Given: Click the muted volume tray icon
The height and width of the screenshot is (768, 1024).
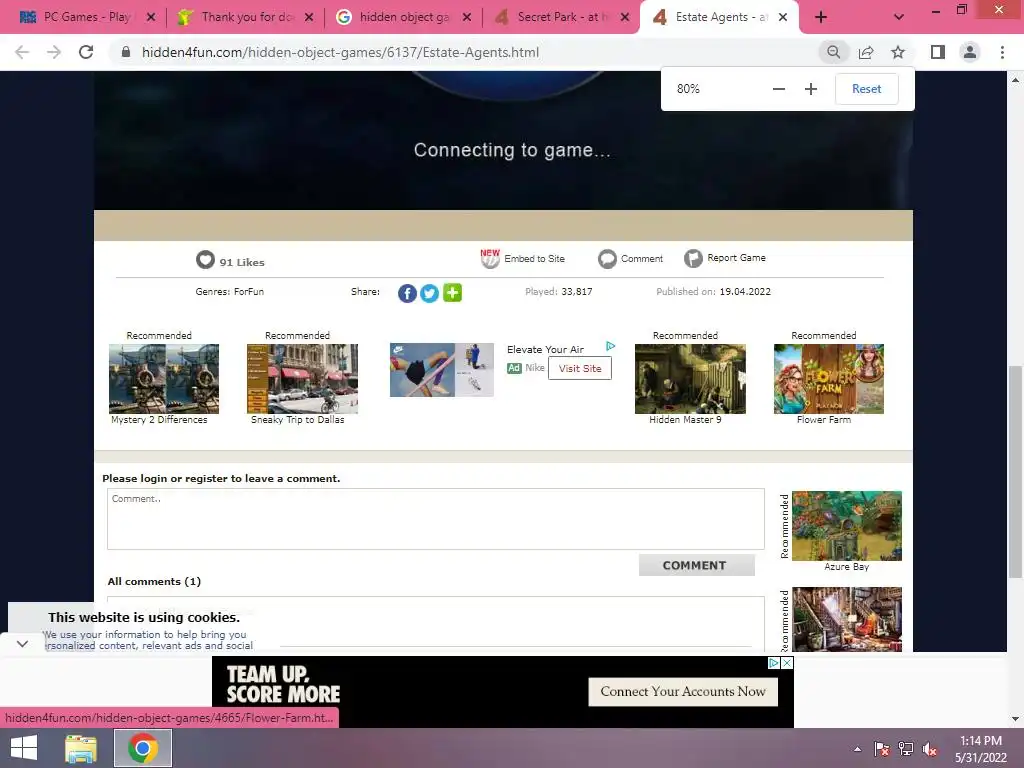Looking at the screenshot, I should (x=929, y=749).
